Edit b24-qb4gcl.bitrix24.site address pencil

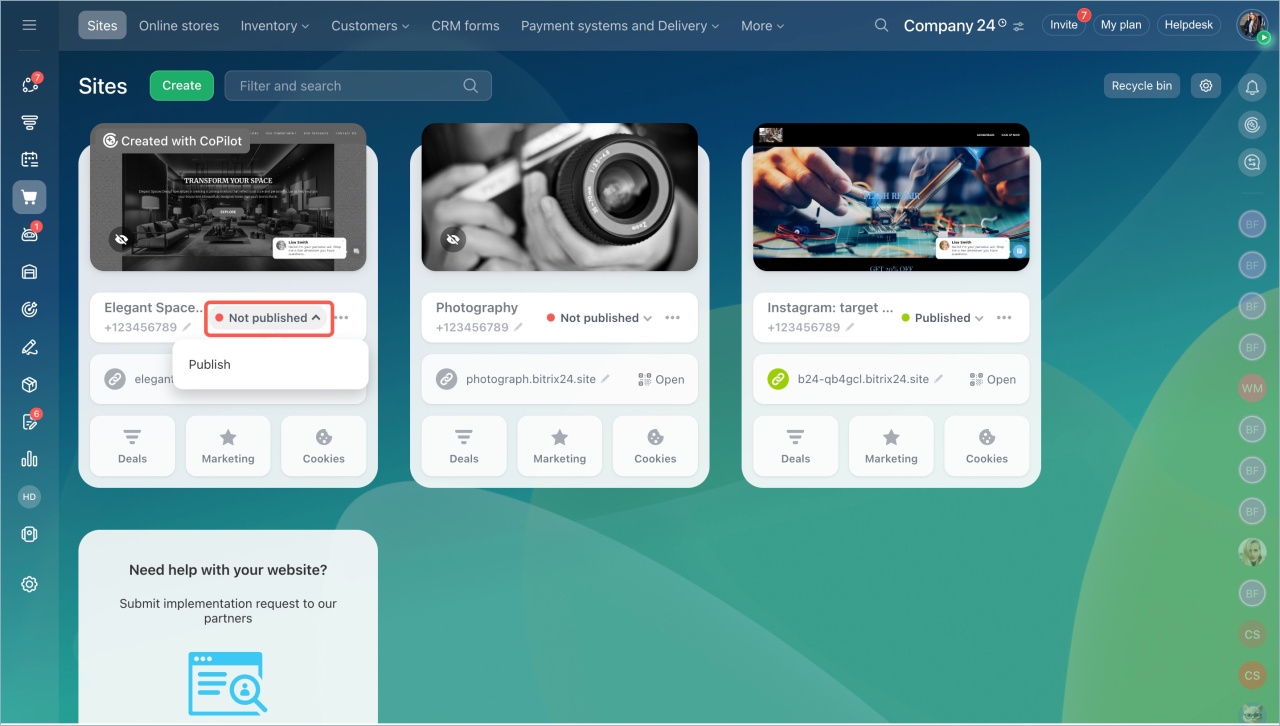click(938, 379)
